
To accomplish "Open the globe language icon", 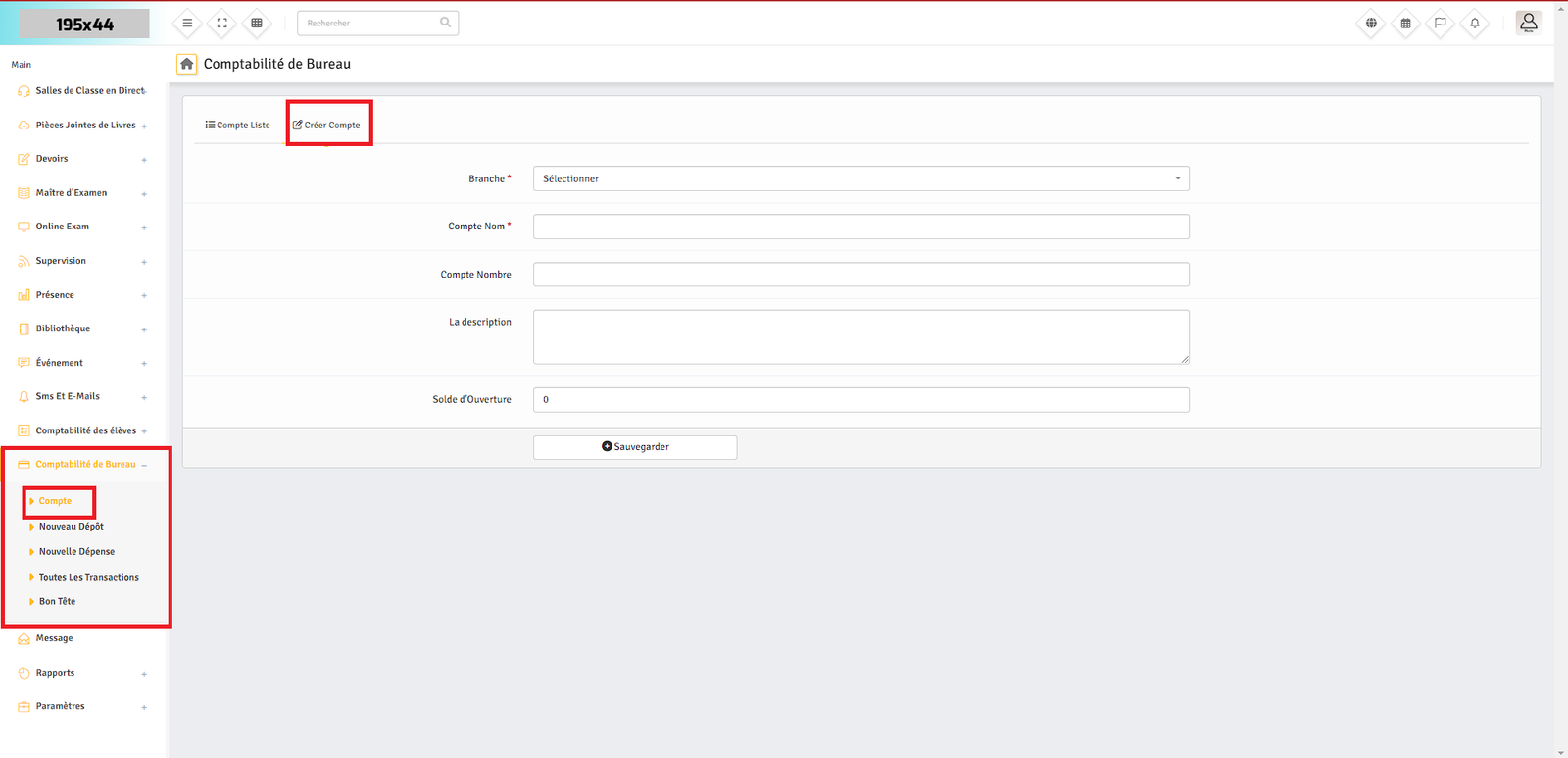I will tap(1371, 23).
